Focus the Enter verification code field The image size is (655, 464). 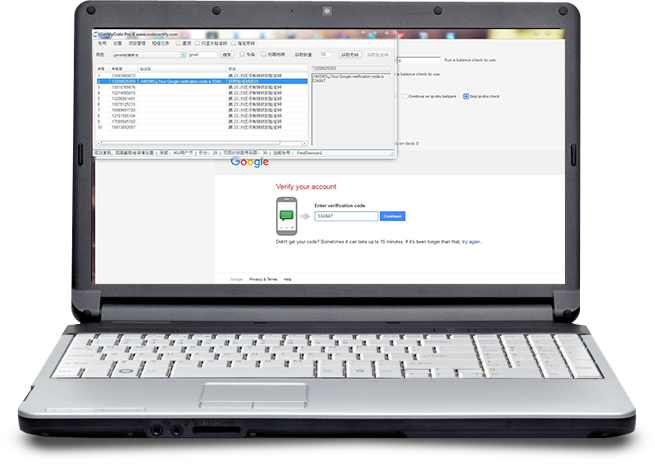(346, 216)
